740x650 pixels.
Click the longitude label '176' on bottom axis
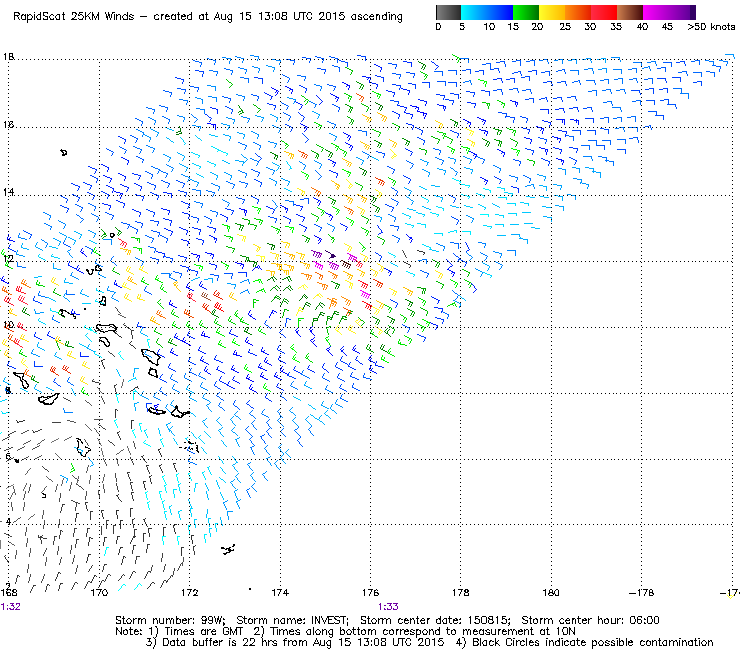pyautogui.click(x=370, y=592)
